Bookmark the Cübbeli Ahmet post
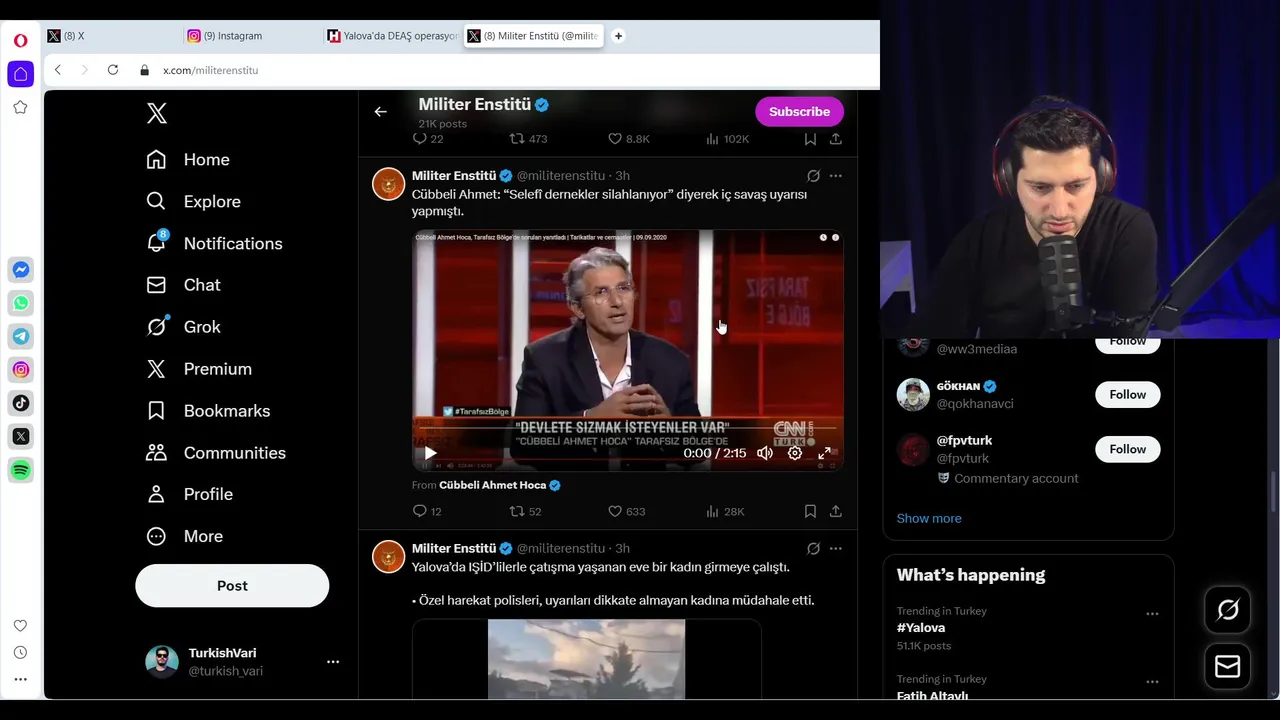The width and height of the screenshot is (1280, 720). point(810,511)
